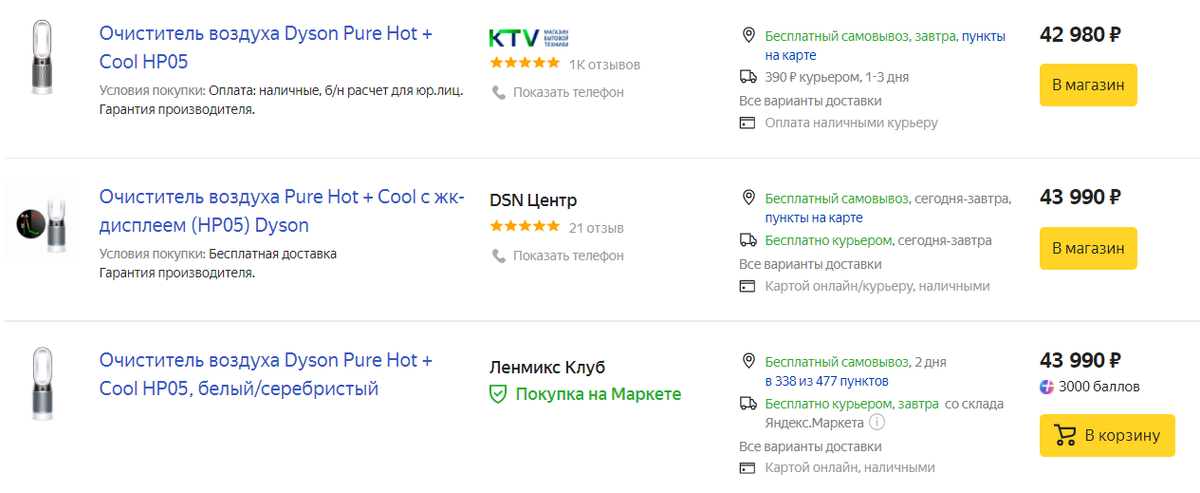Image resolution: width=1200 pixels, height=493 pixels.
Task: Go to DSN Центр store via В магазин
Action: 1089,248
